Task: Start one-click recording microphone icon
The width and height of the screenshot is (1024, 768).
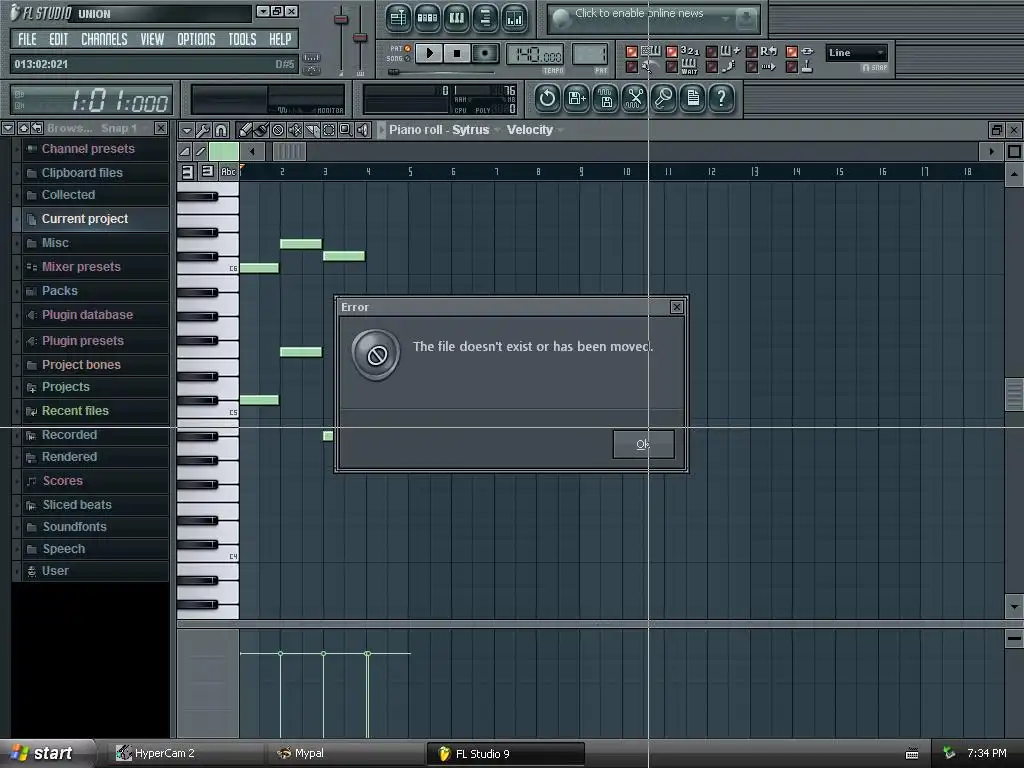Action: [664, 99]
